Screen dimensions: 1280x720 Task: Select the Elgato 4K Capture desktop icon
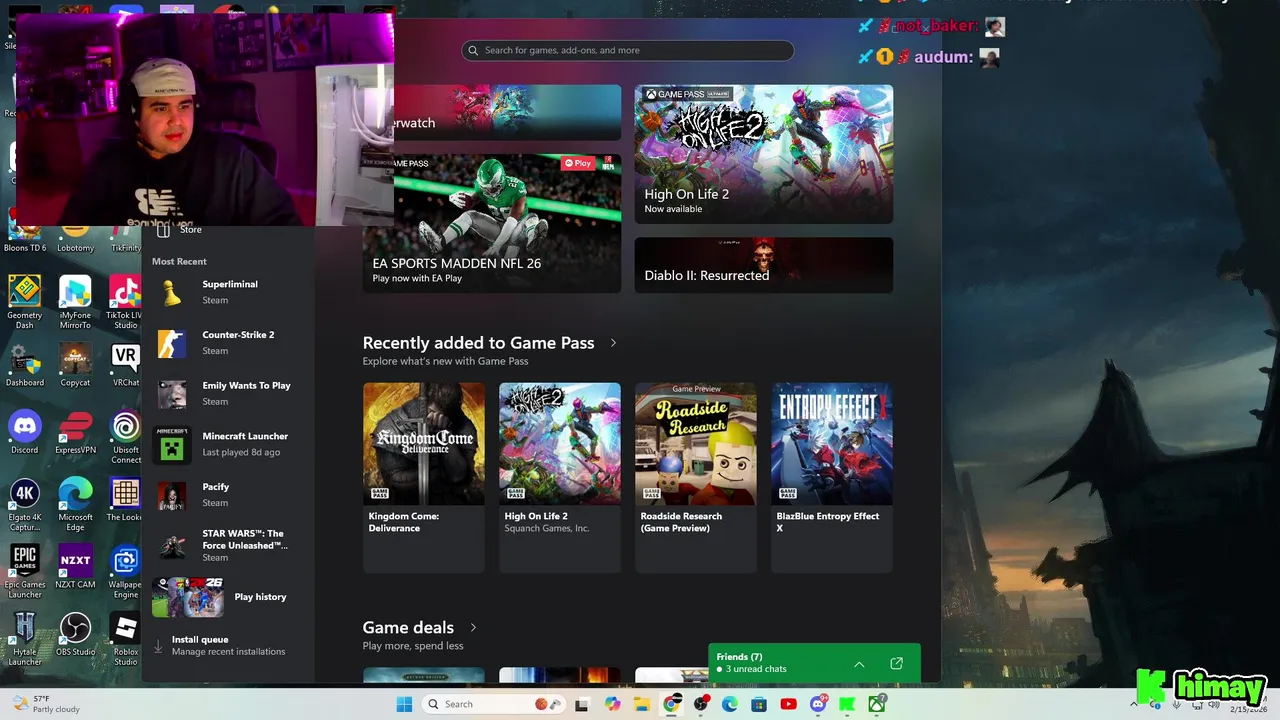coord(25,505)
